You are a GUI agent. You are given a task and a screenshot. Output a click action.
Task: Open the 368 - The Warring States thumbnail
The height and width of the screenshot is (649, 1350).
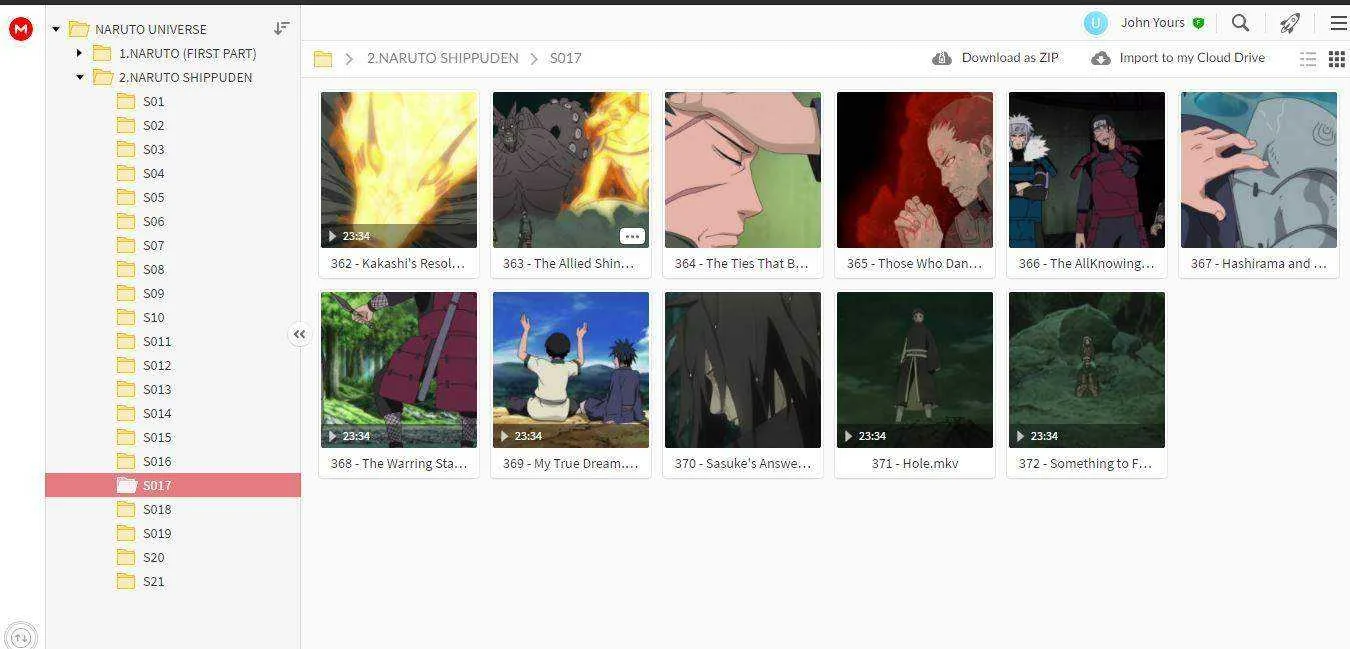399,370
